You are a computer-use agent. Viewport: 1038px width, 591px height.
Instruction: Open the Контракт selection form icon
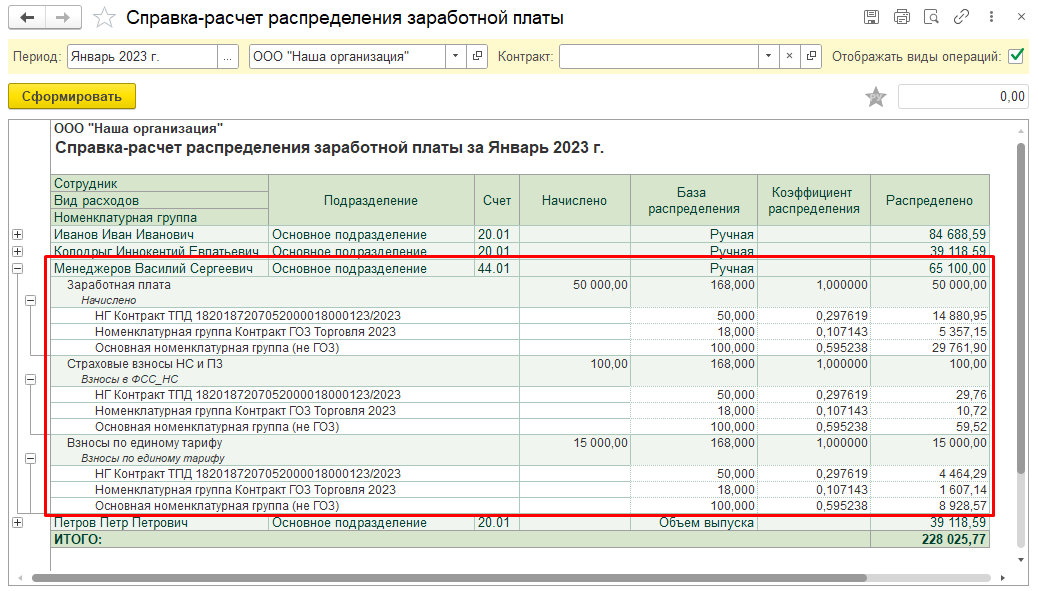pos(811,57)
